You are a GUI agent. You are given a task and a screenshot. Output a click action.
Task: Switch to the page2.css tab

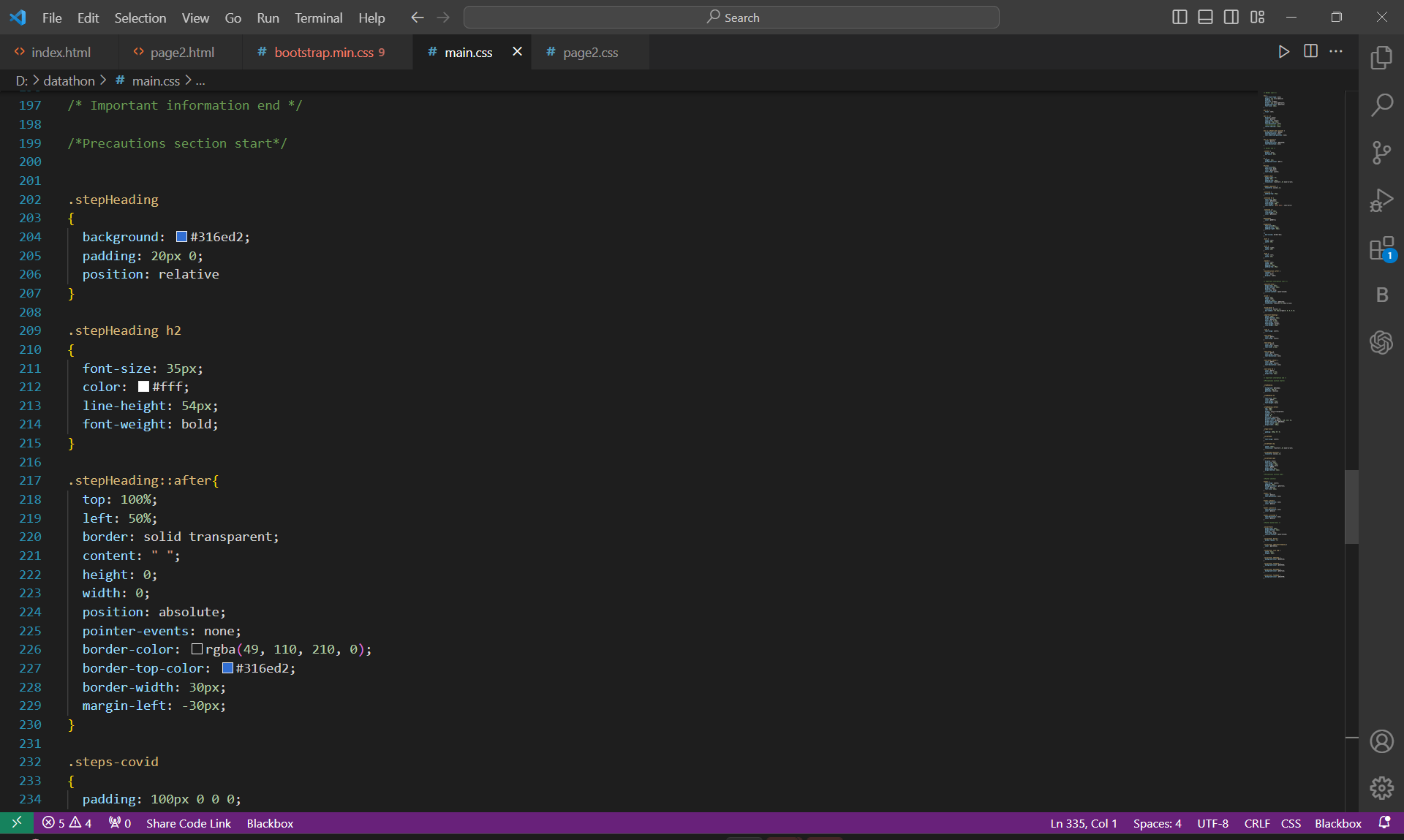point(589,53)
